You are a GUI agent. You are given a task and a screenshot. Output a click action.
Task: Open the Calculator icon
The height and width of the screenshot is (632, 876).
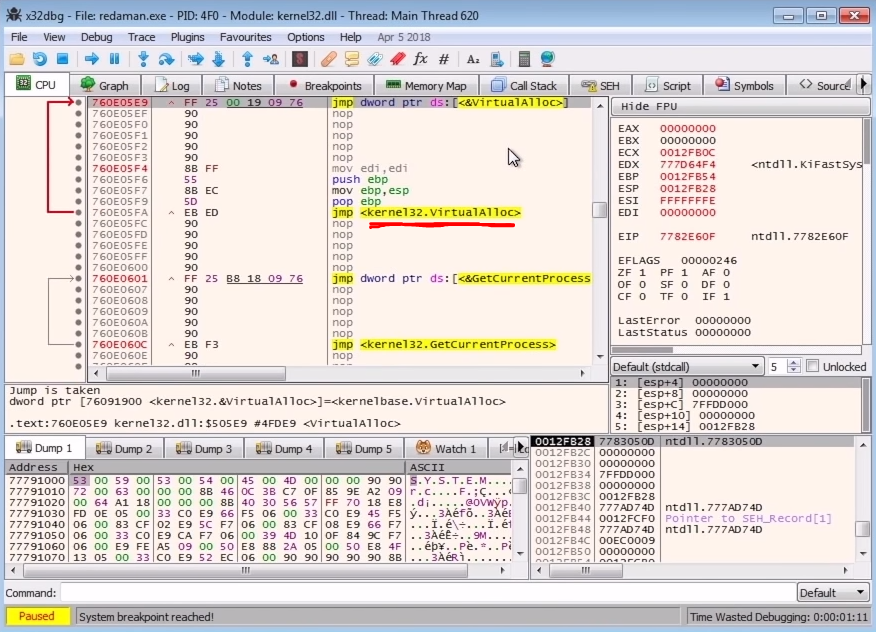click(x=524, y=59)
